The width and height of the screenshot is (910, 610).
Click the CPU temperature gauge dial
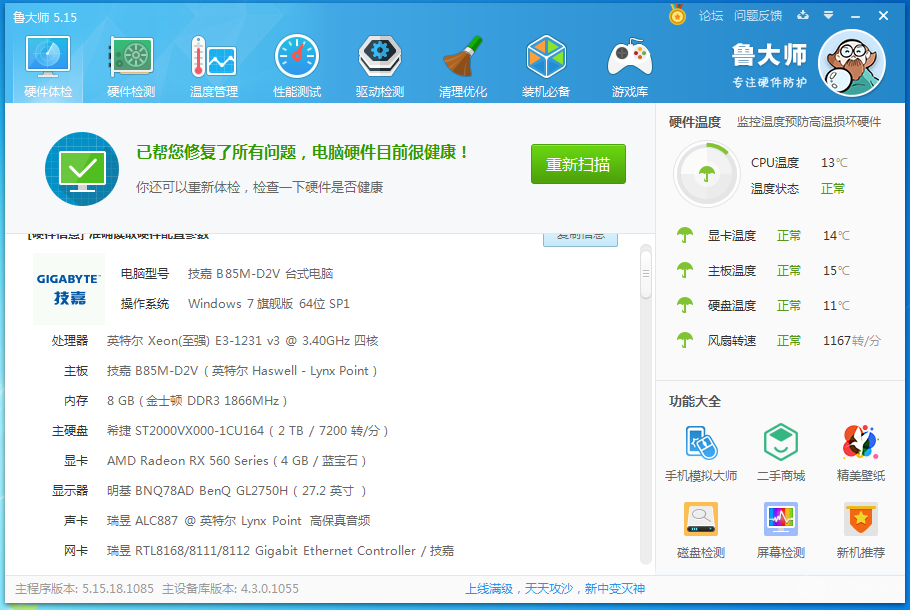pos(706,174)
